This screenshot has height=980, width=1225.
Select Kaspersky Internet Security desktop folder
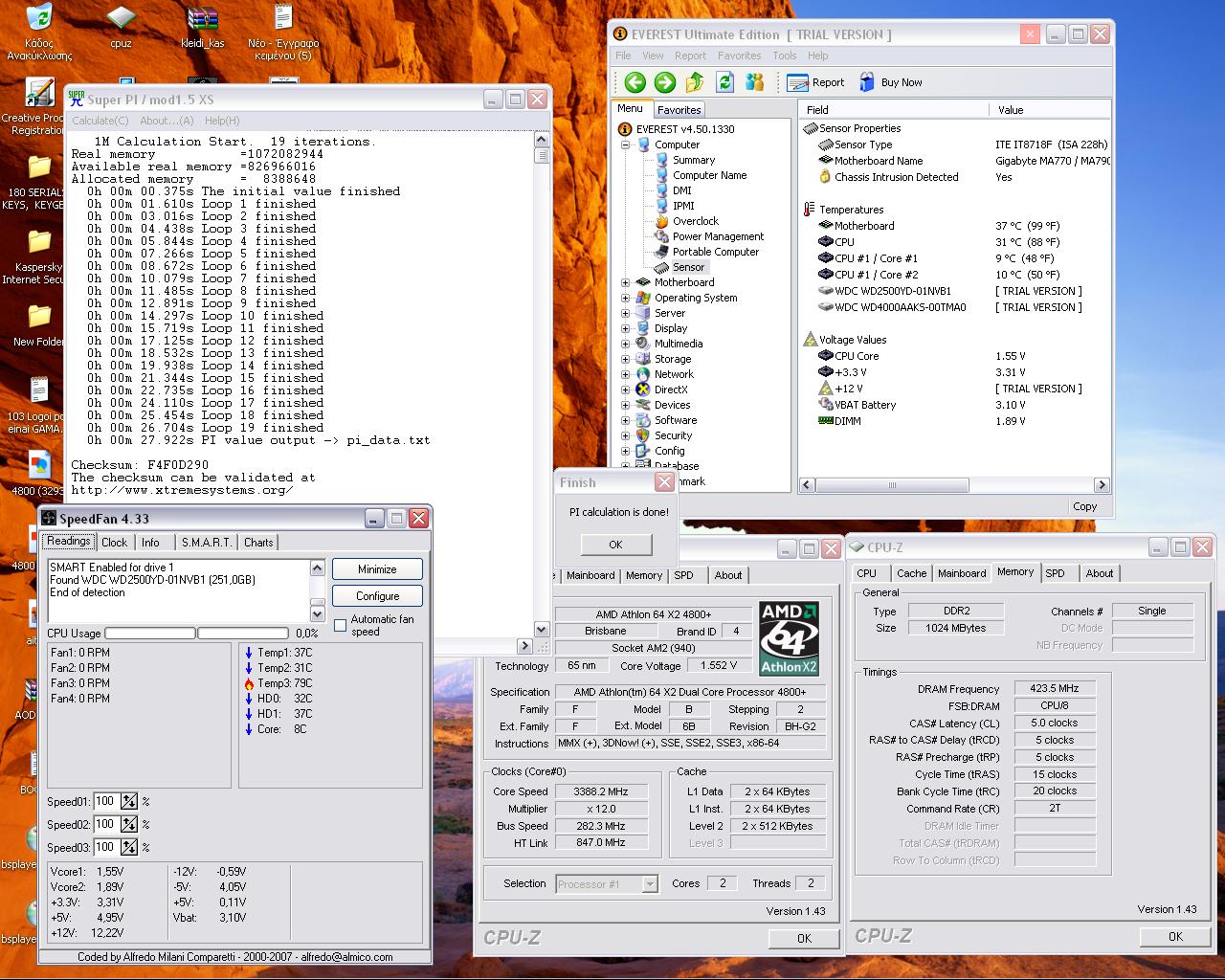click(39, 240)
